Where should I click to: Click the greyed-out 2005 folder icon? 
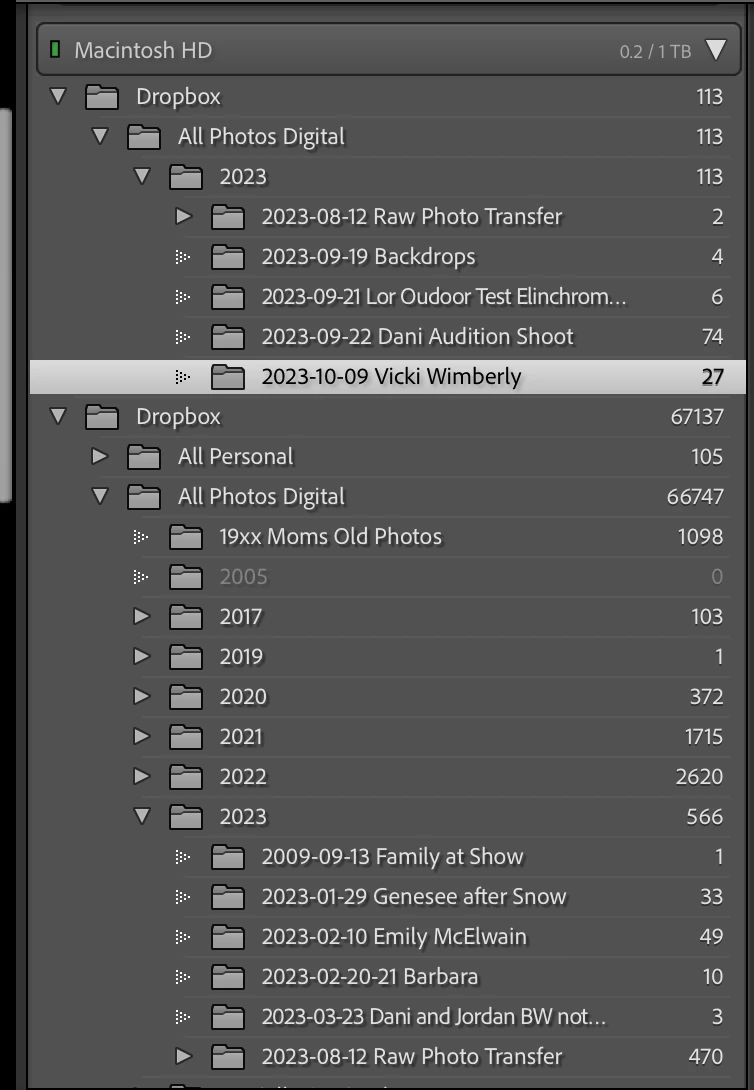(186, 577)
